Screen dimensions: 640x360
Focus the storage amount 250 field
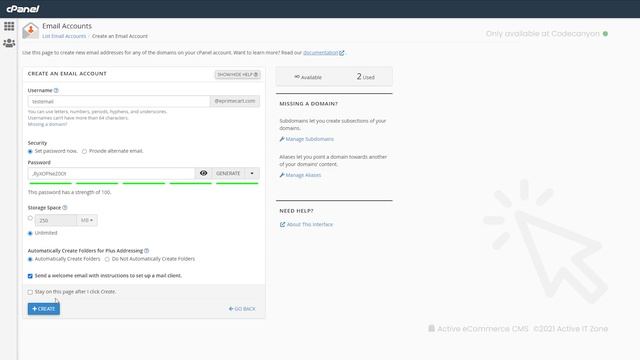[x=56, y=220]
